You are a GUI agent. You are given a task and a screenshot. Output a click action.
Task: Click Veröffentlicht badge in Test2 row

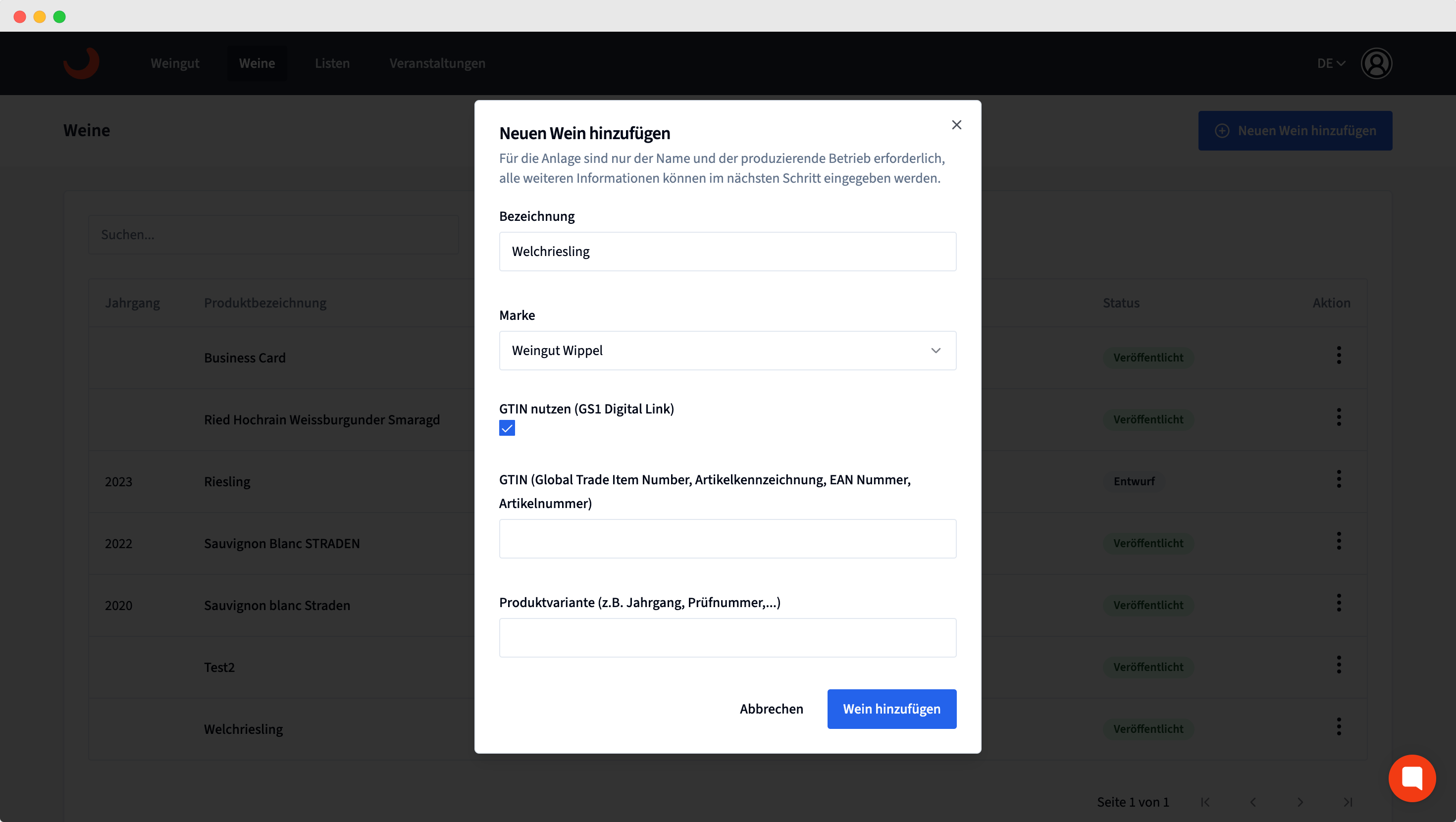tap(1148, 667)
